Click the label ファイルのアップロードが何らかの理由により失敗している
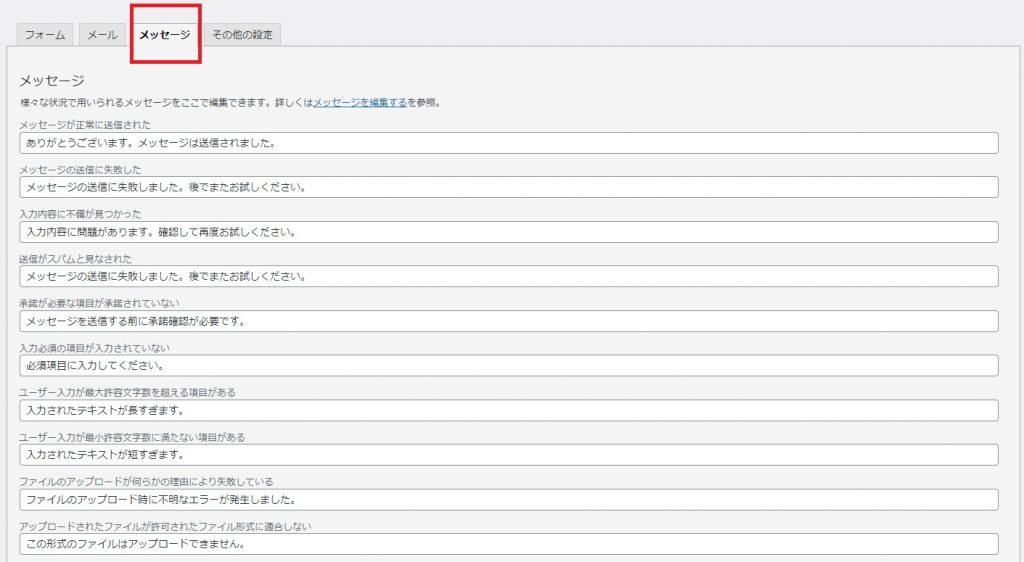 click(146, 482)
